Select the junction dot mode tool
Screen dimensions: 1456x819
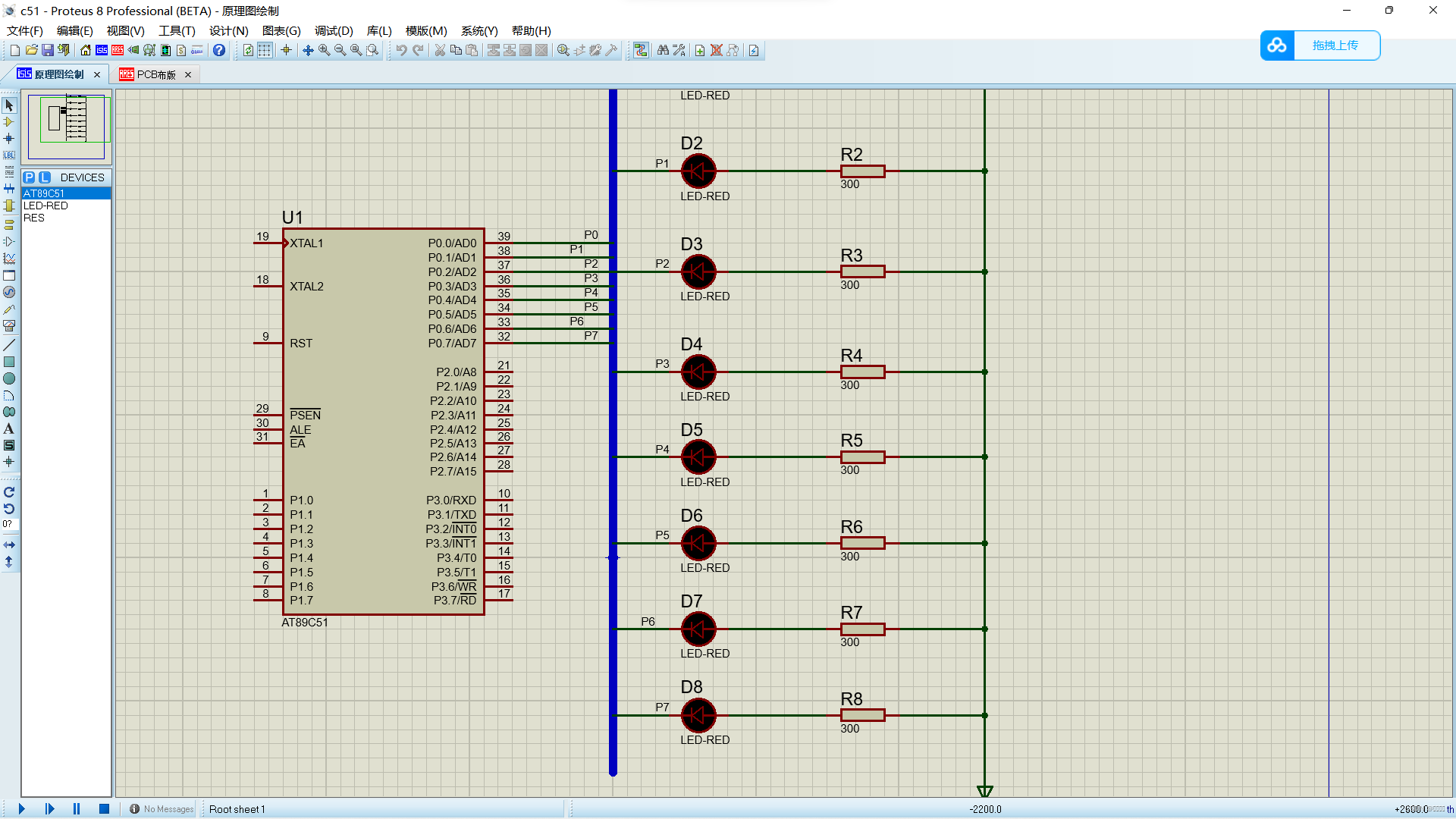pos(9,138)
